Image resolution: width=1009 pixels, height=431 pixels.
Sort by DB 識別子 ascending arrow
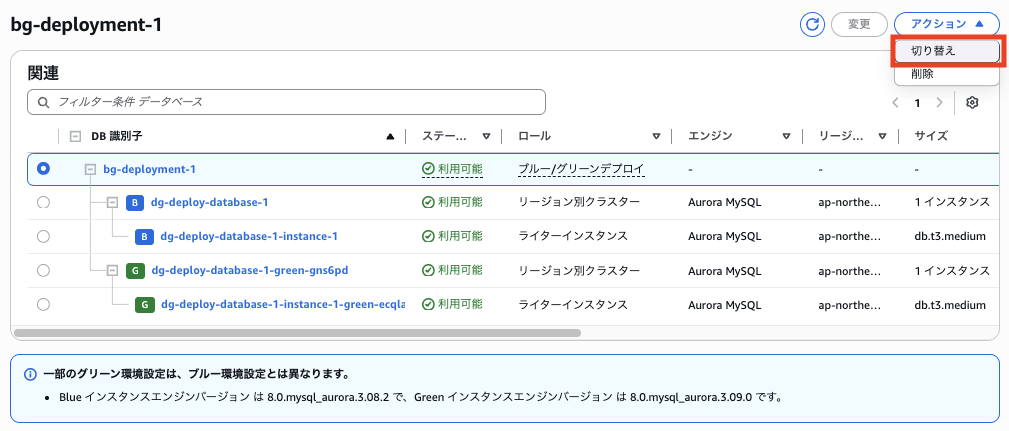click(x=389, y=136)
